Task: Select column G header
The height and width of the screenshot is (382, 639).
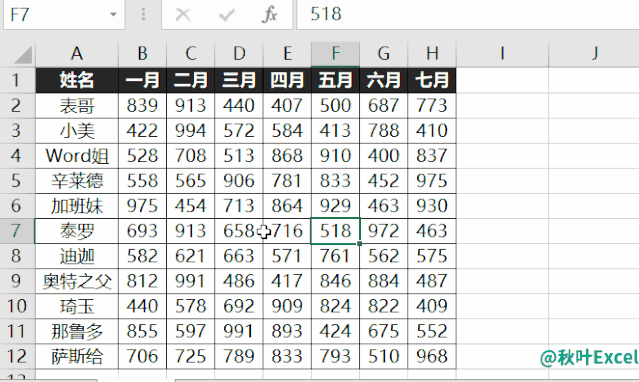Action: pos(383,54)
